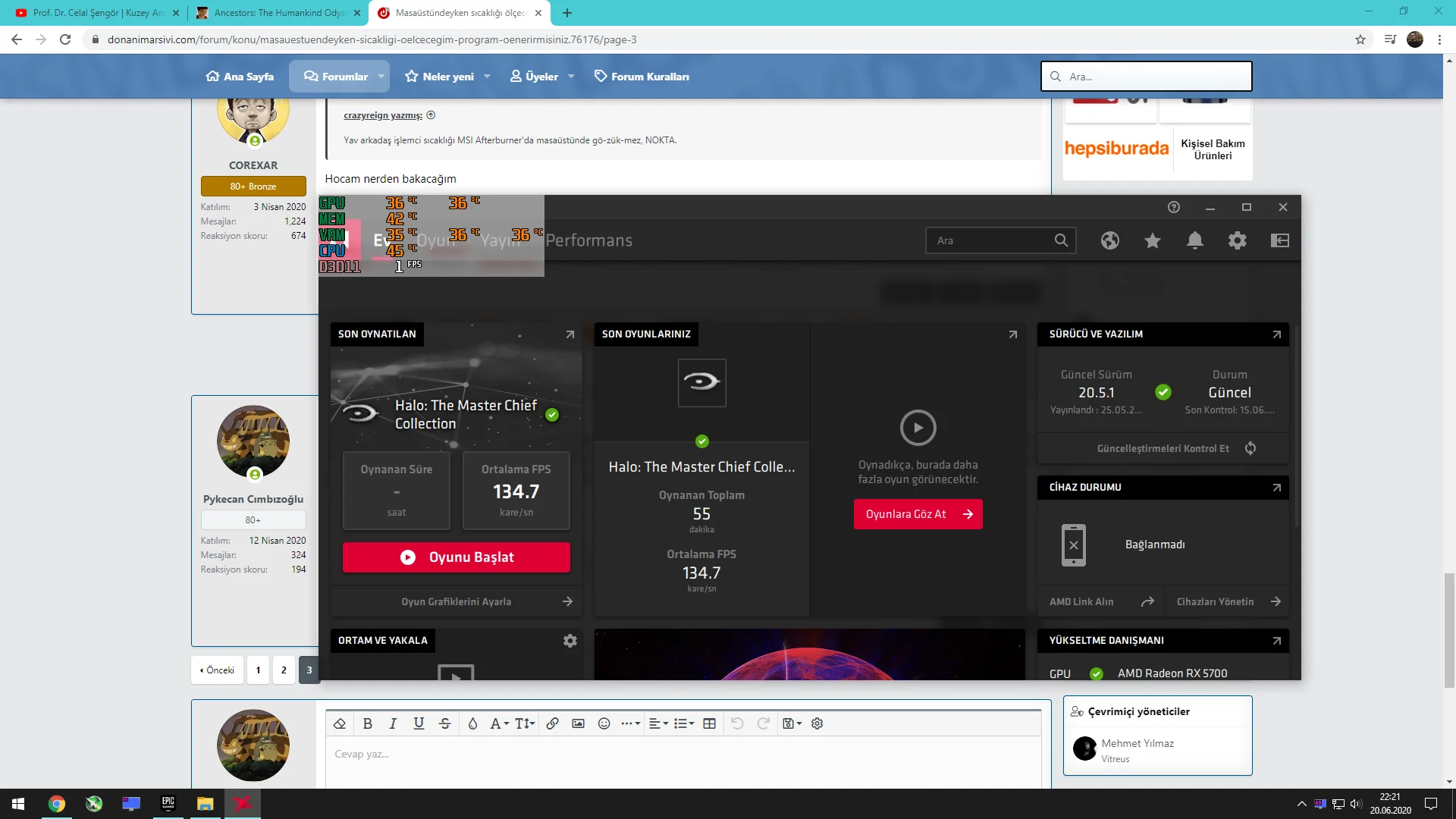Toggle bold formatting in reply editor
Viewport: 1456px width, 819px height.
point(368,723)
